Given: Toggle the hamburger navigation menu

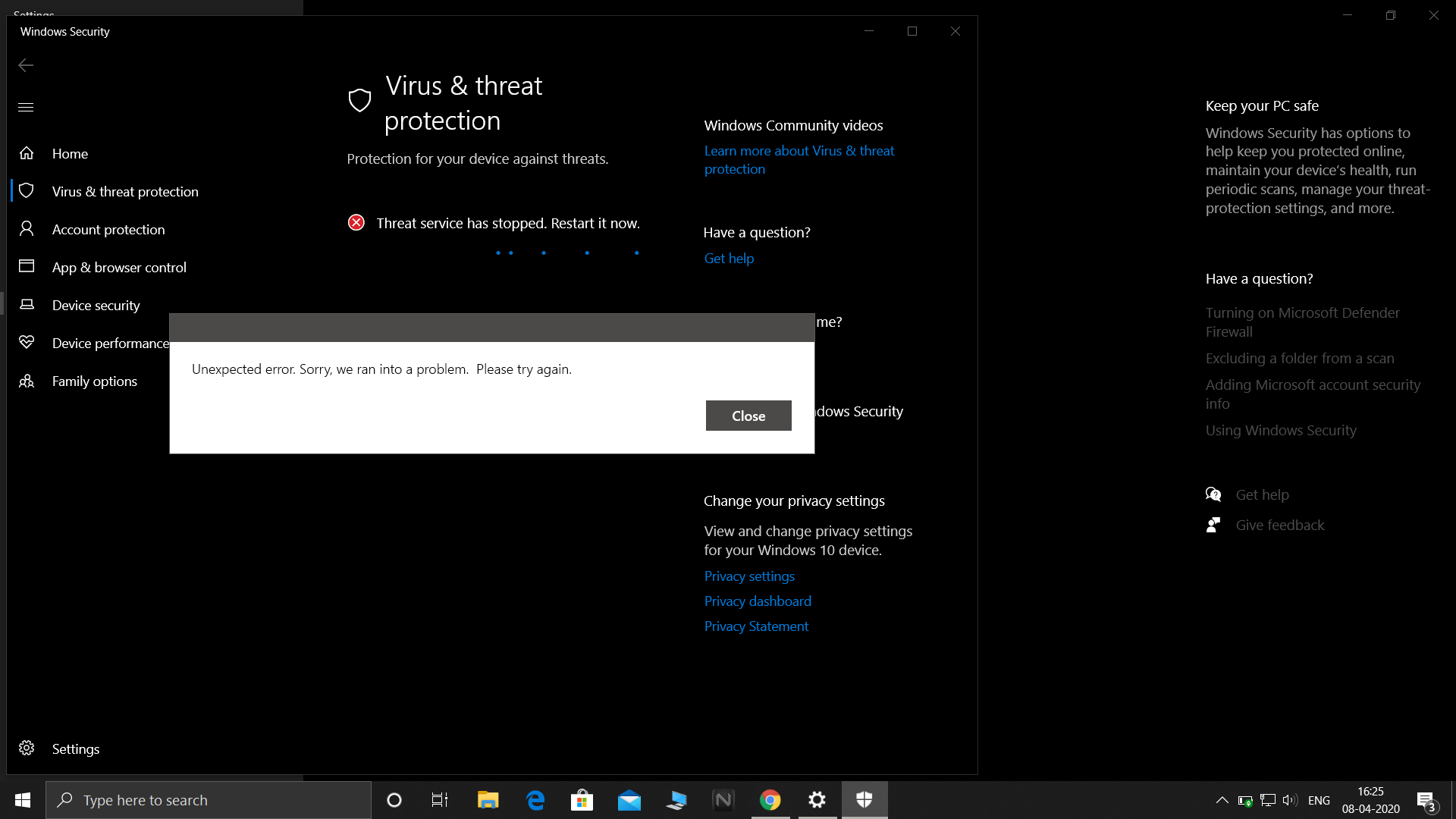Looking at the screenshot, I should pyautogui.click(x=26, y=108).
